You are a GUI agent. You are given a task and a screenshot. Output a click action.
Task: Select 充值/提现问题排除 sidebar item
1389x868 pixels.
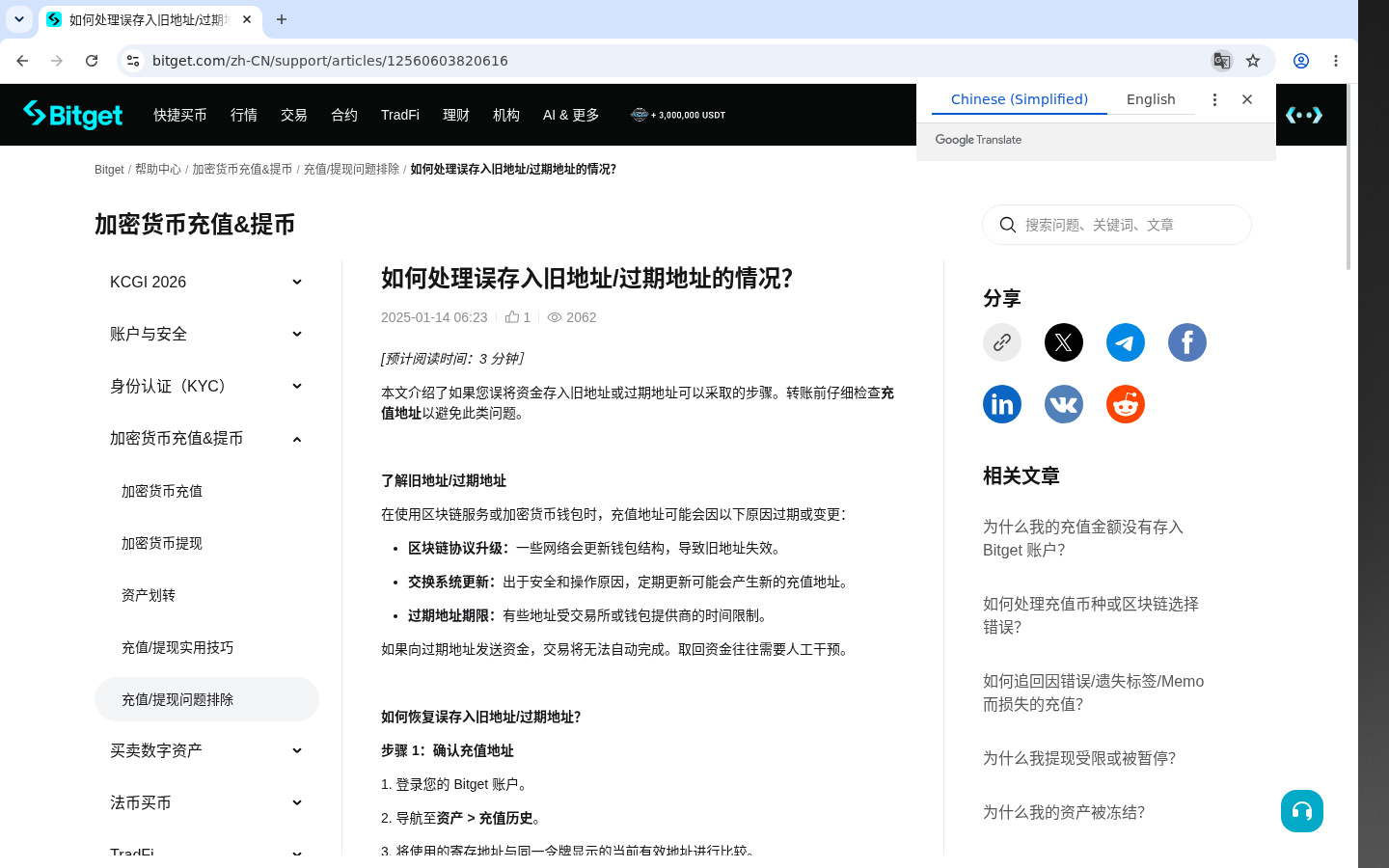coord(206,699)
